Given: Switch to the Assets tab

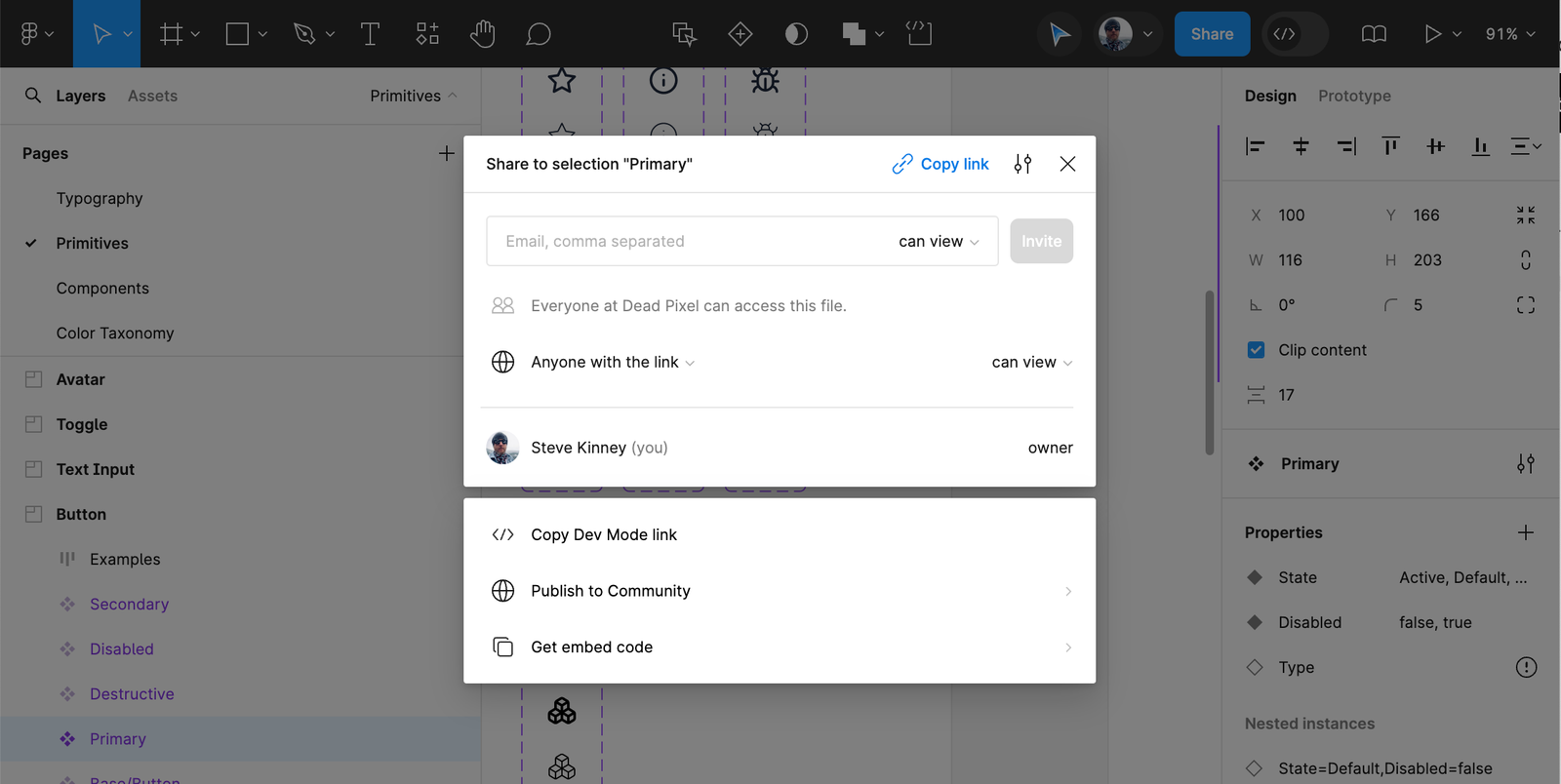Looking at the screenshot, I should click(152, 96).
